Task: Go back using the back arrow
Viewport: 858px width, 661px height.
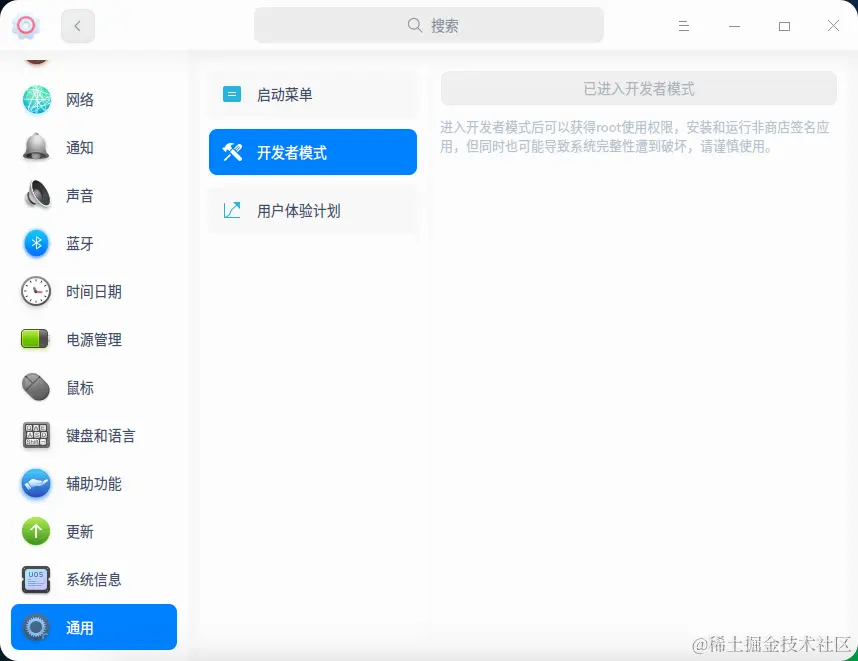Action: click(77, 25)
